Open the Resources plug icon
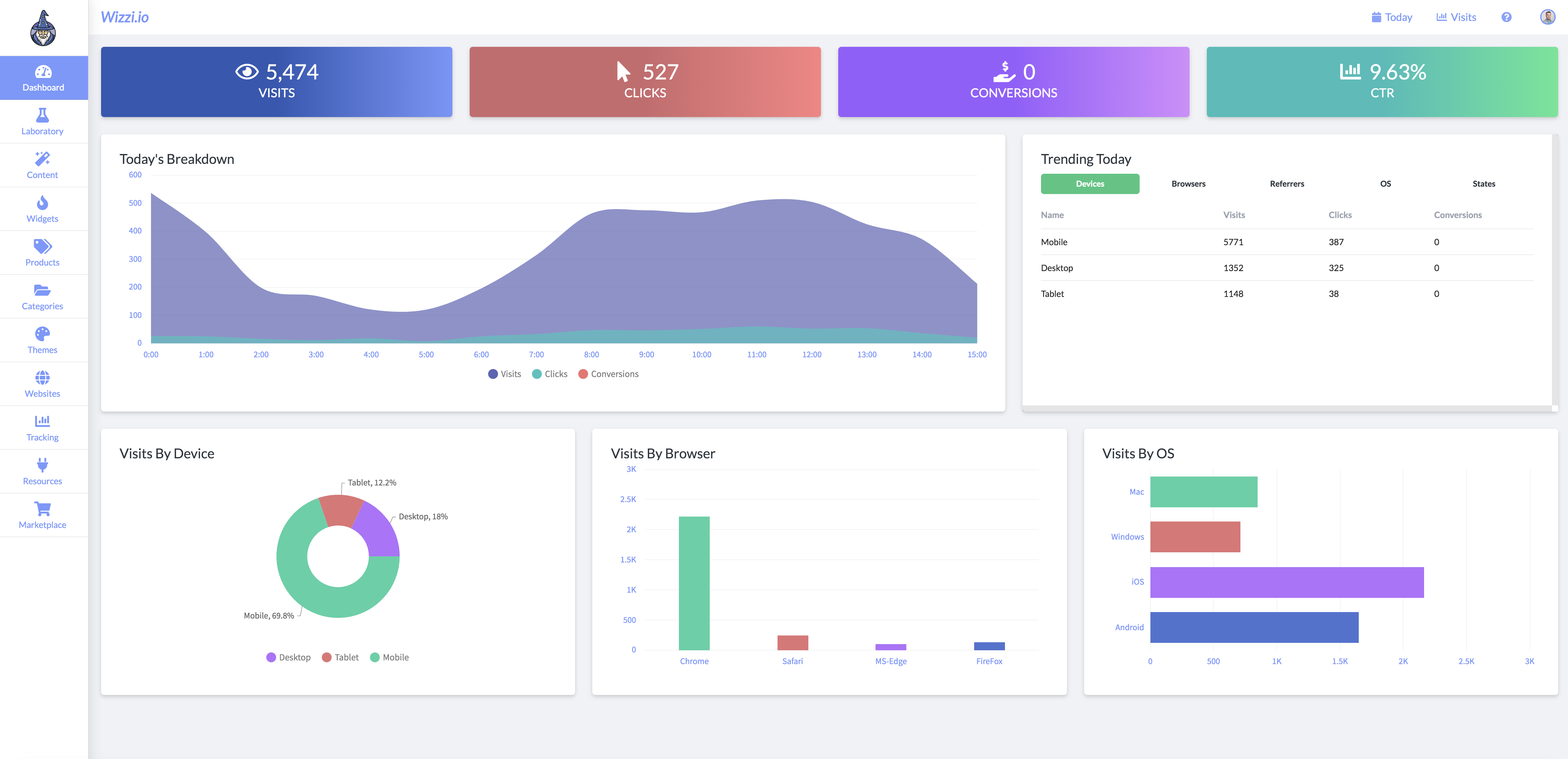Image resolution: width=1568 pixels, height=759 pixels. [x=43, y=465]
